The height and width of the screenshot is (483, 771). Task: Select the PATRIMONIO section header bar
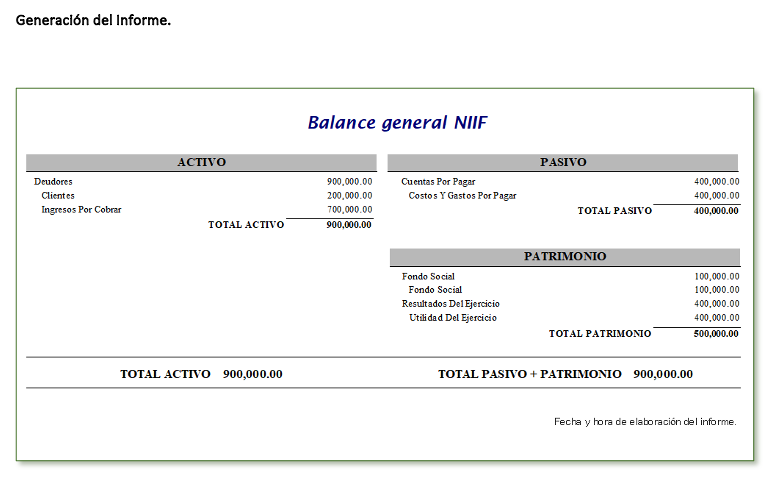pos(564,257)
